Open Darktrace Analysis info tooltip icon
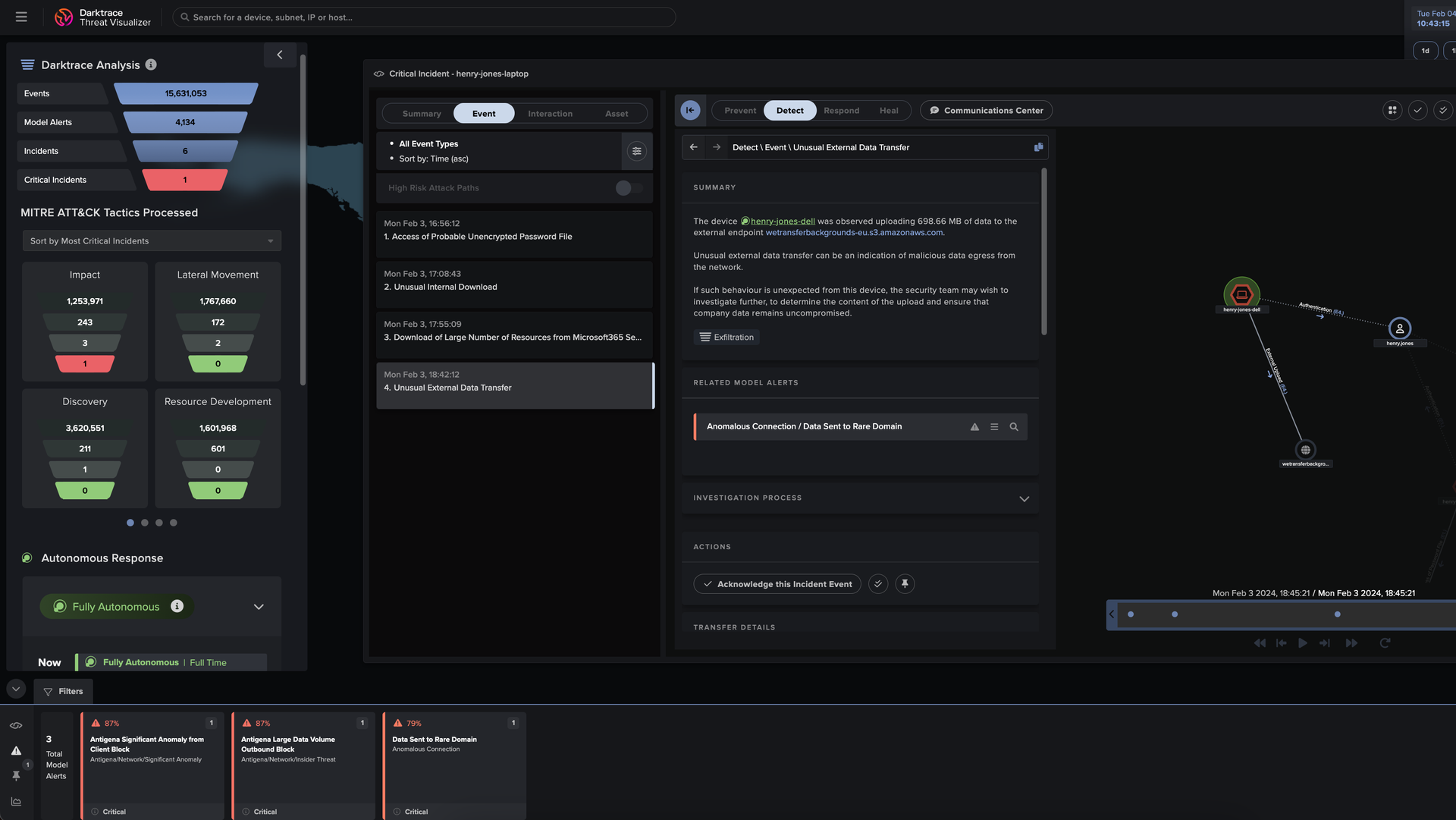 pyautogui.click(x=151, y=64)
